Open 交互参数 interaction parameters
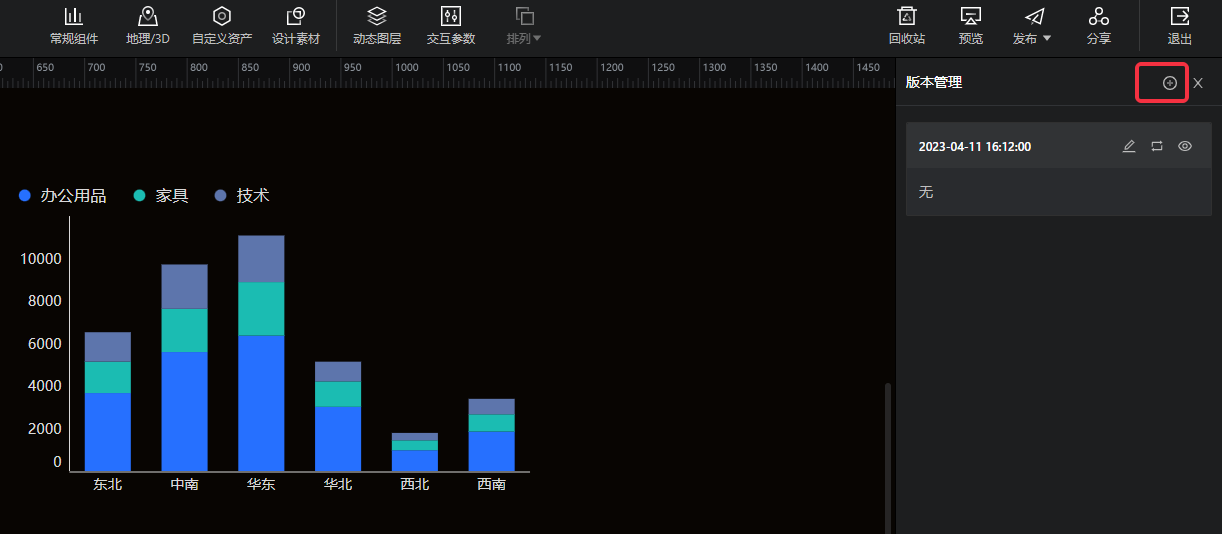Viewport: 1222px width, 534px height. (451, 26)
